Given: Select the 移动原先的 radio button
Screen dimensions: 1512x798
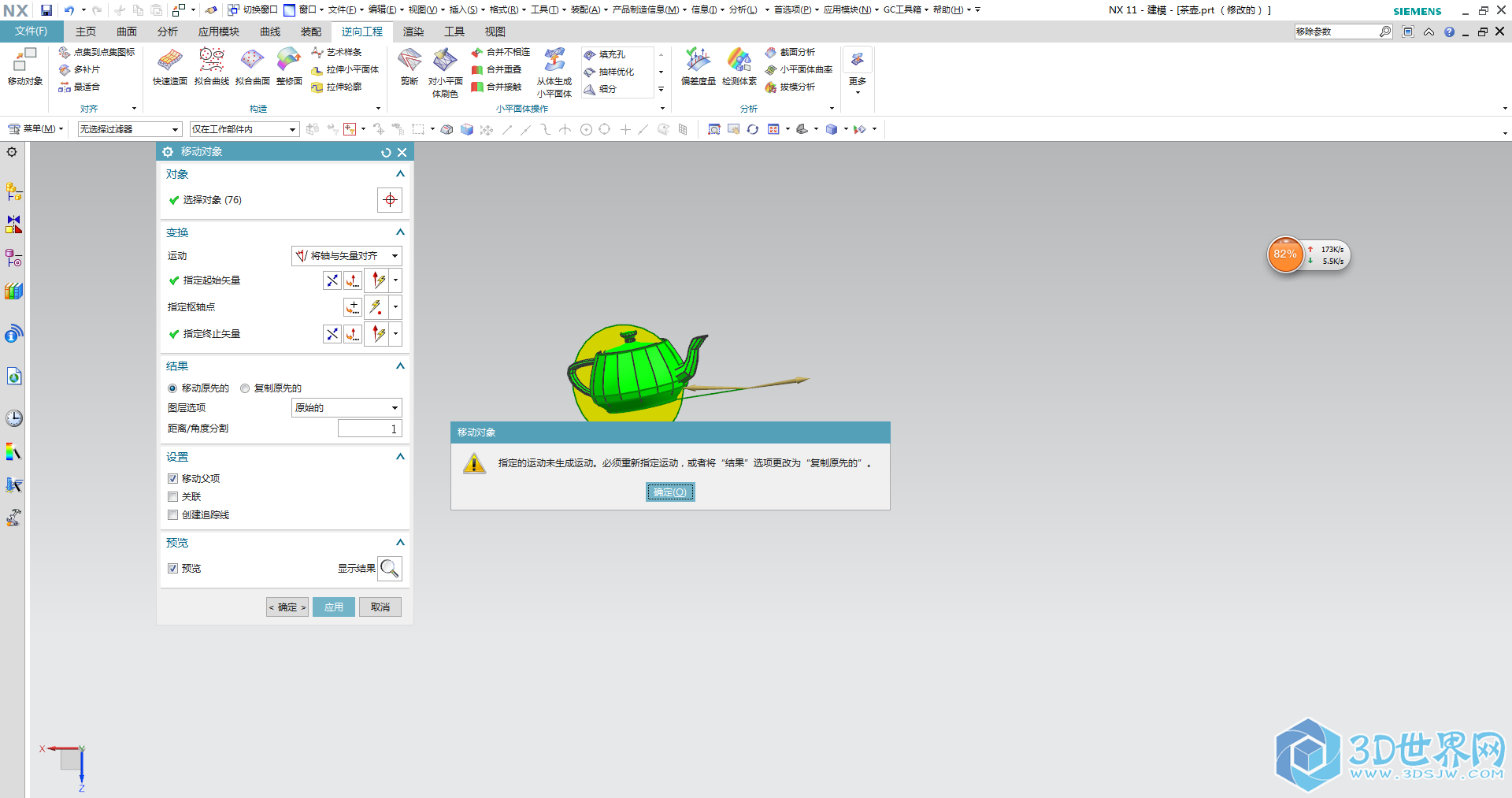Looking at the screenshot, I should click(172, 388).
